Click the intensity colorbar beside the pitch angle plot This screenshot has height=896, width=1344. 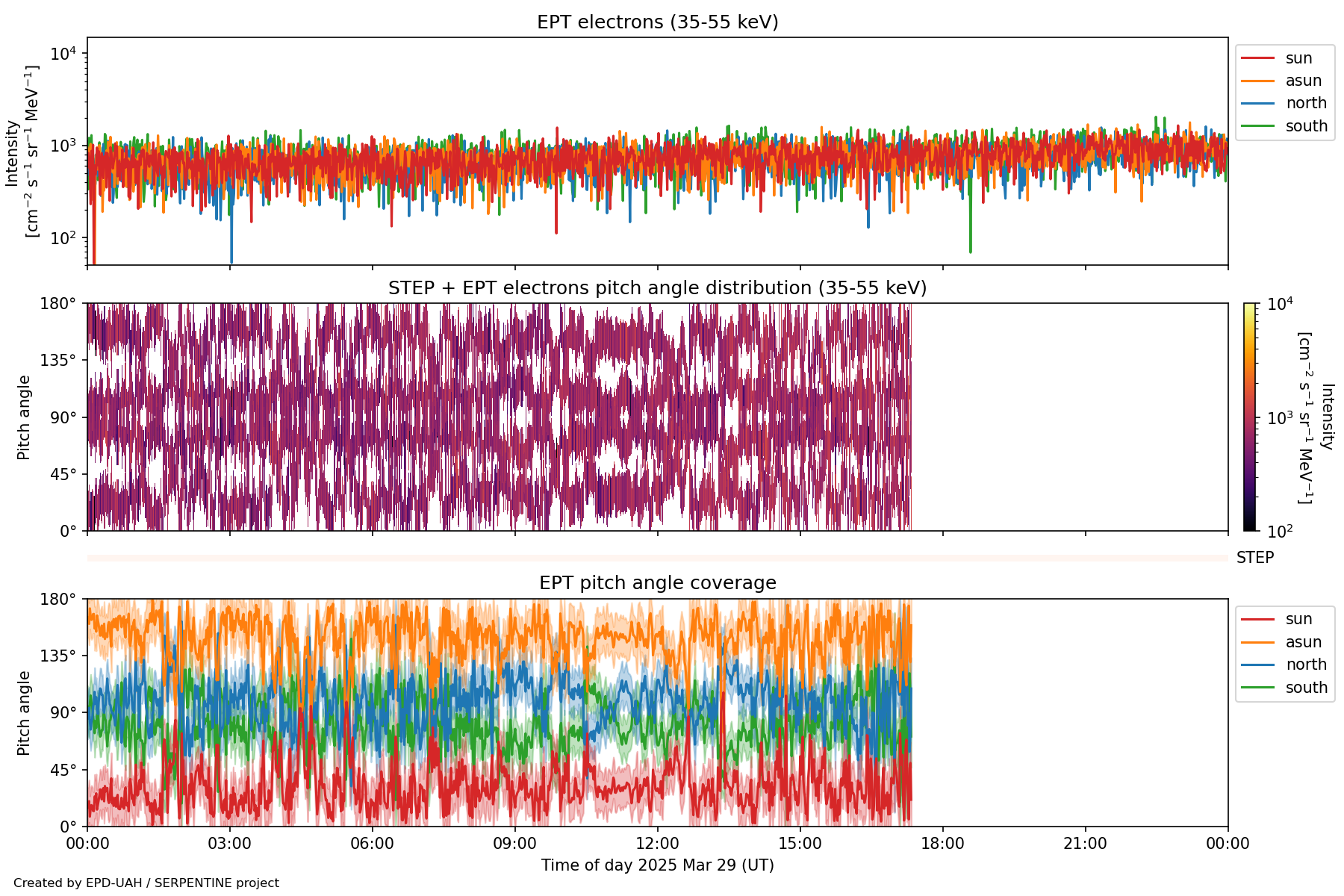tap(1249, 417)
